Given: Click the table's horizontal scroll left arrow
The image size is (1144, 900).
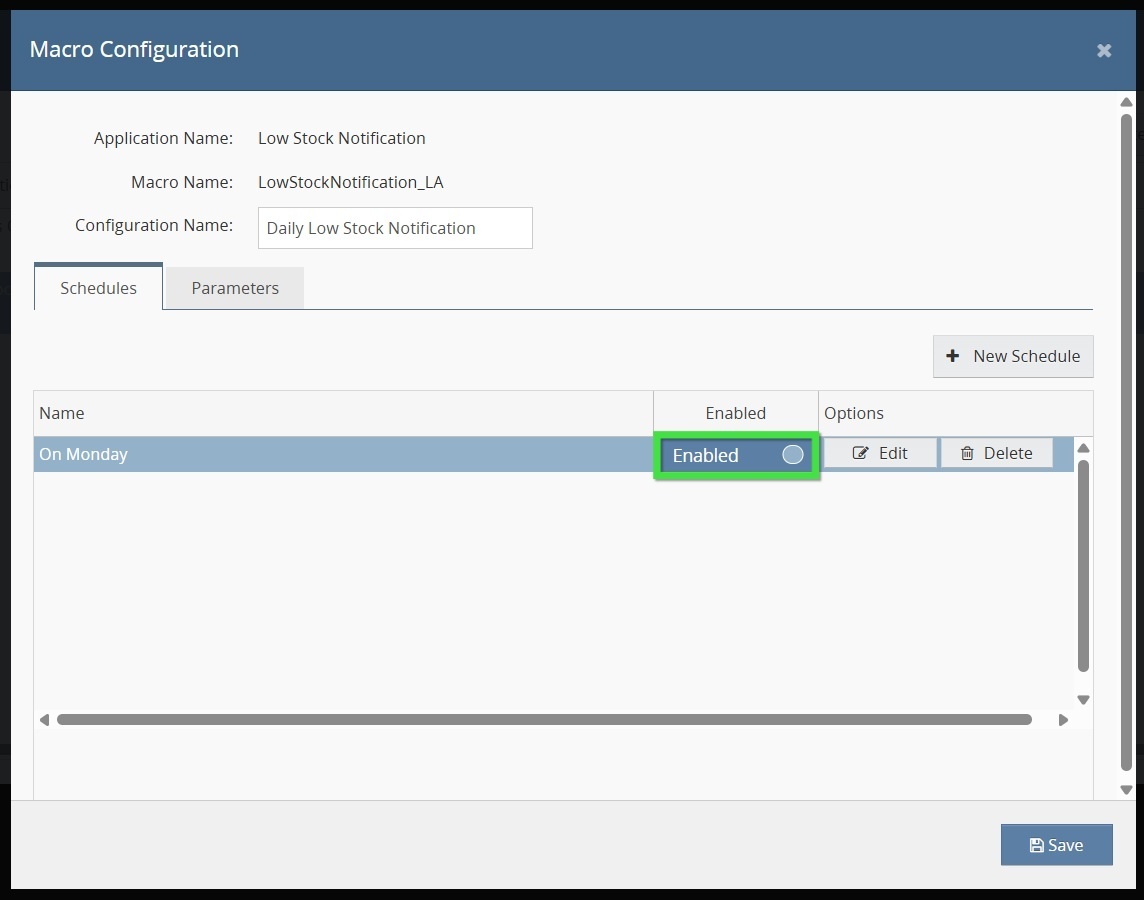Looking at the screenshot, I should [44, 720].
